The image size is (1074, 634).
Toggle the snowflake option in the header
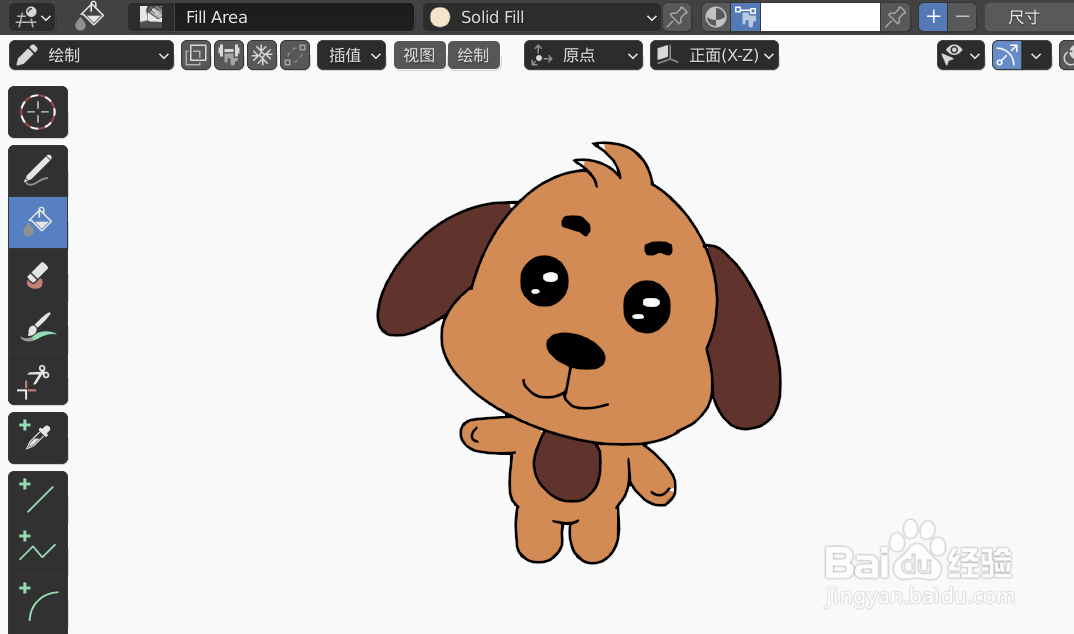261,55
